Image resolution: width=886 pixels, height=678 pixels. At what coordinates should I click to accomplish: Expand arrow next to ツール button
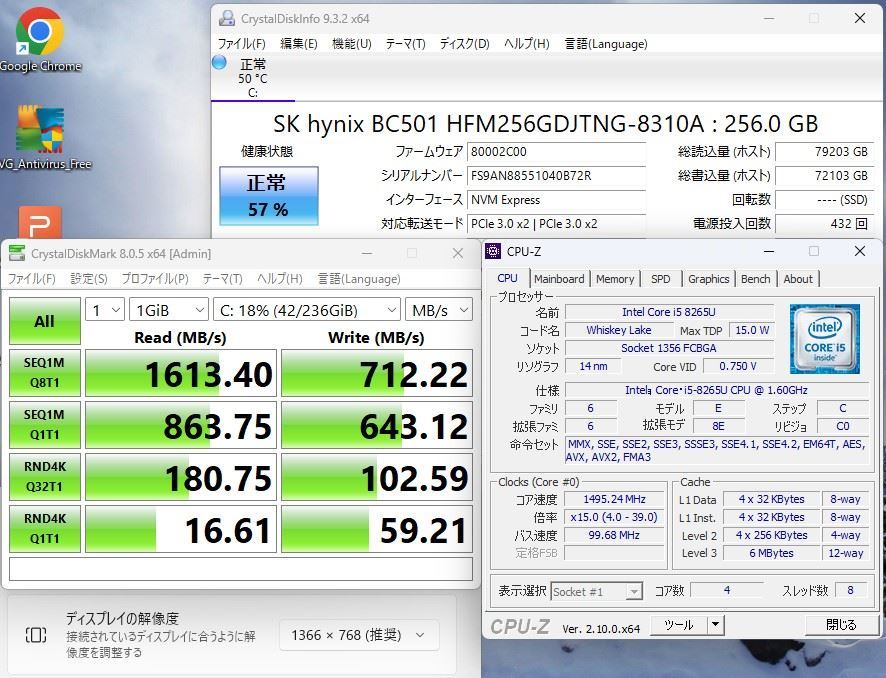[715, 625]
